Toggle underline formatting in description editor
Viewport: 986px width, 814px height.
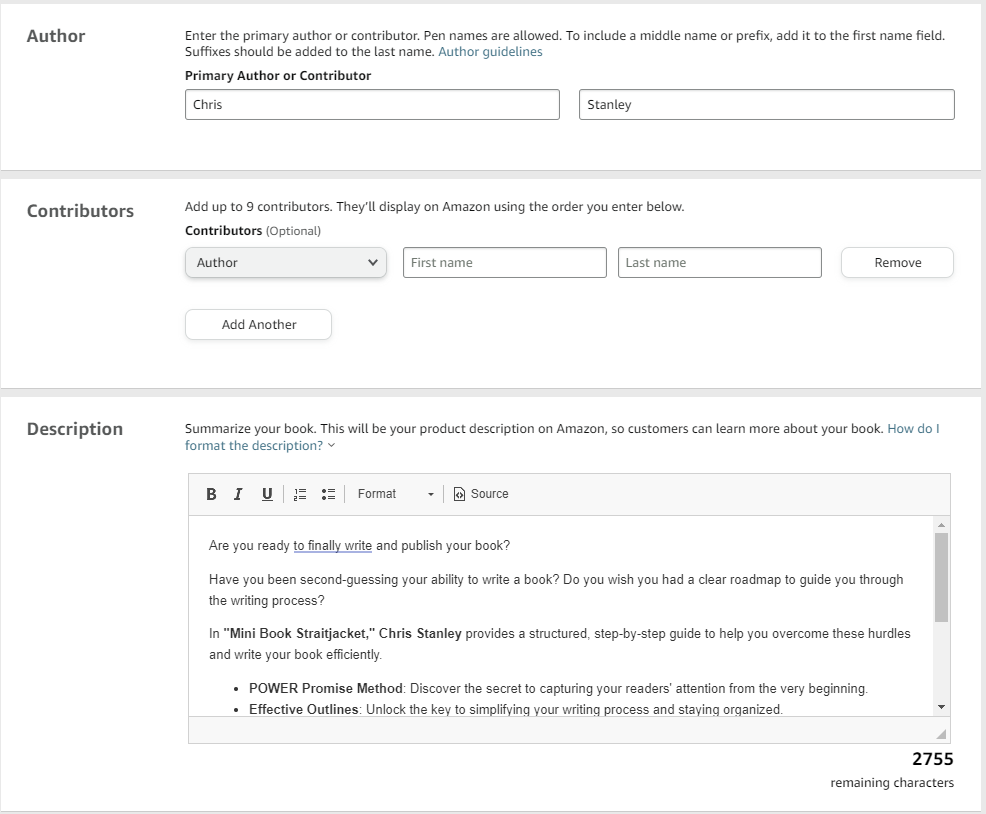pyautogui.click(x=267, y=494)
